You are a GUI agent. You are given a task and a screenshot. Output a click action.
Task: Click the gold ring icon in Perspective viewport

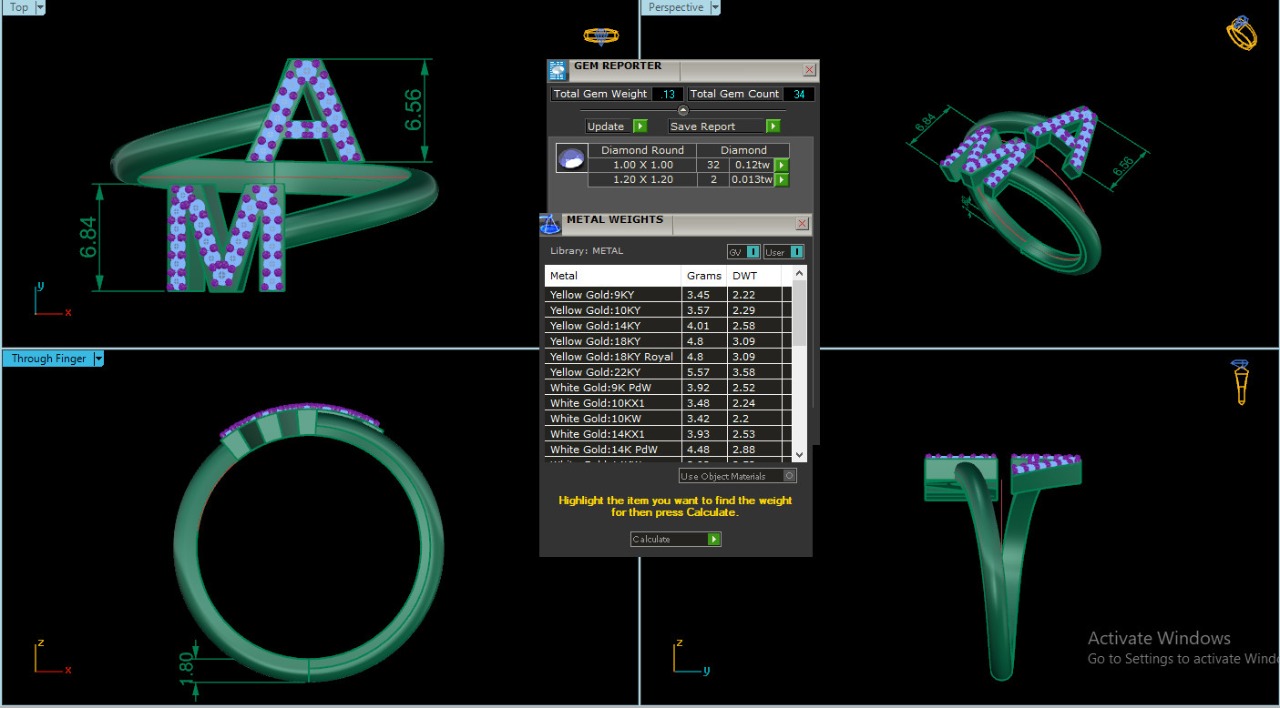tap(1241, 33)
